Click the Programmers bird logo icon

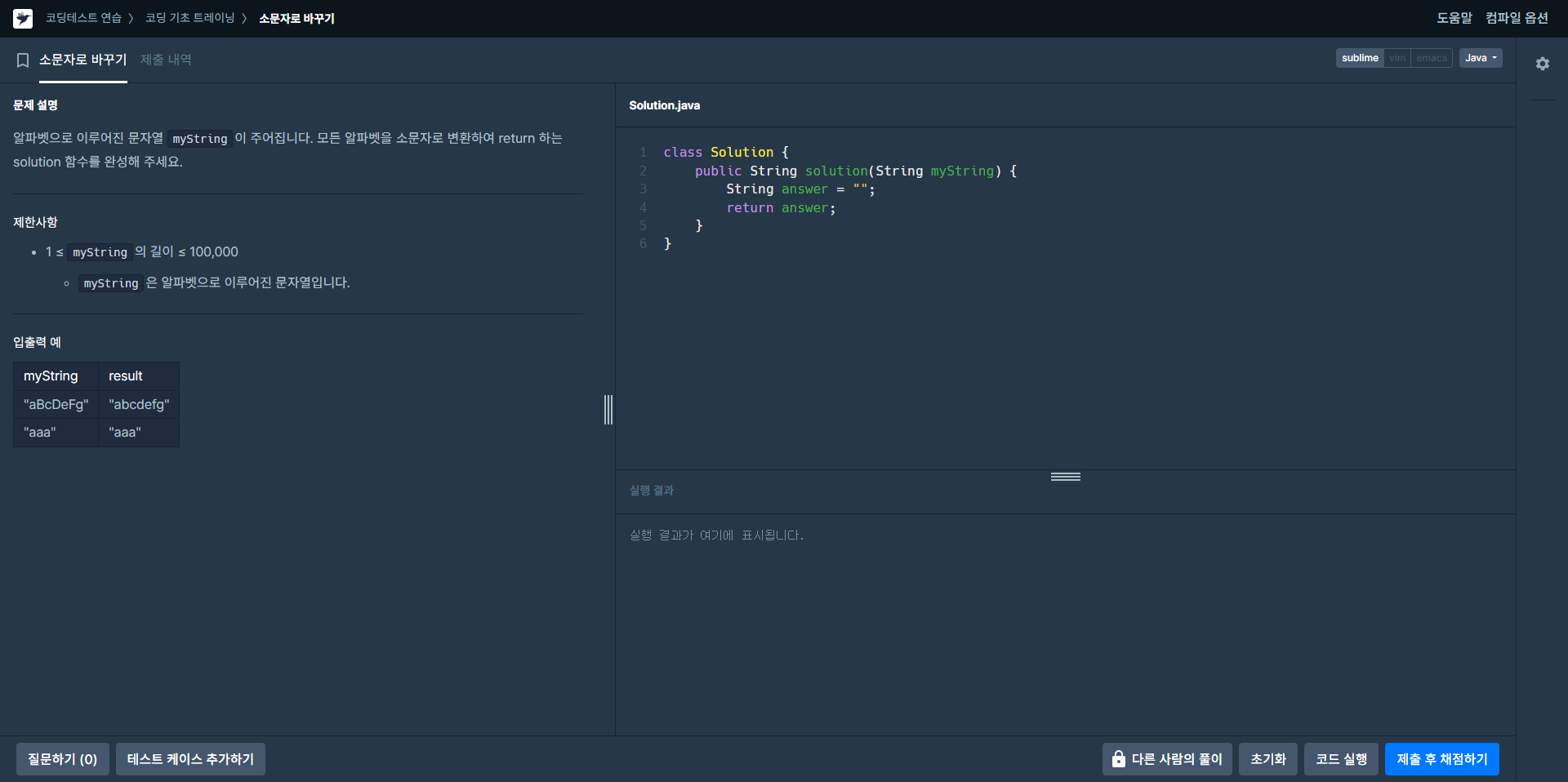[23, 18]
